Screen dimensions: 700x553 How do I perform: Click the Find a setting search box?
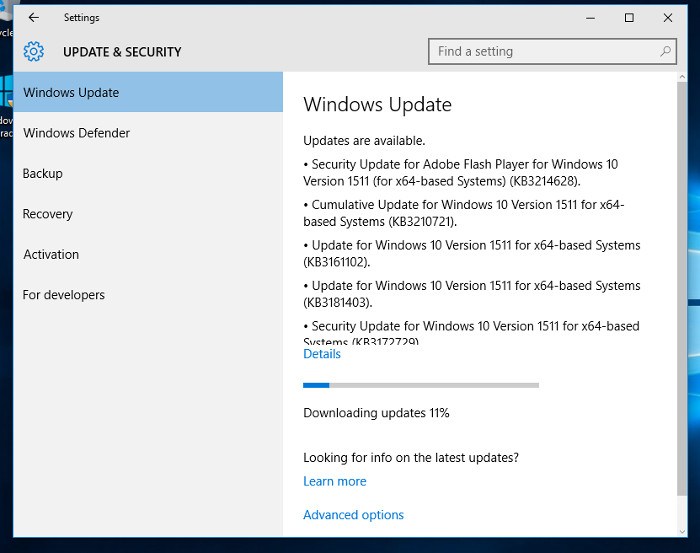coord(552,51)
